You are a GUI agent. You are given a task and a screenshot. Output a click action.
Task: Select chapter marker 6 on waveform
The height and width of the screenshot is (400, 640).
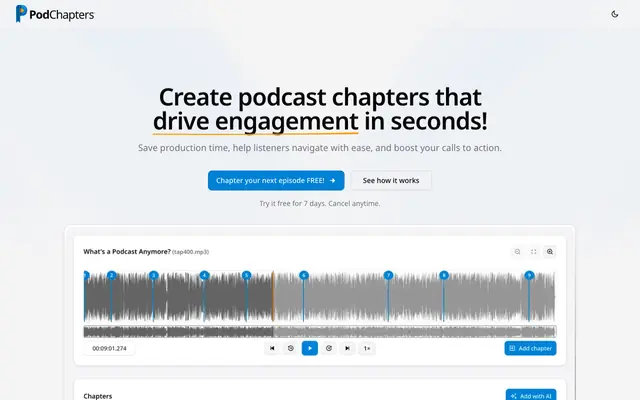point(304,276)
